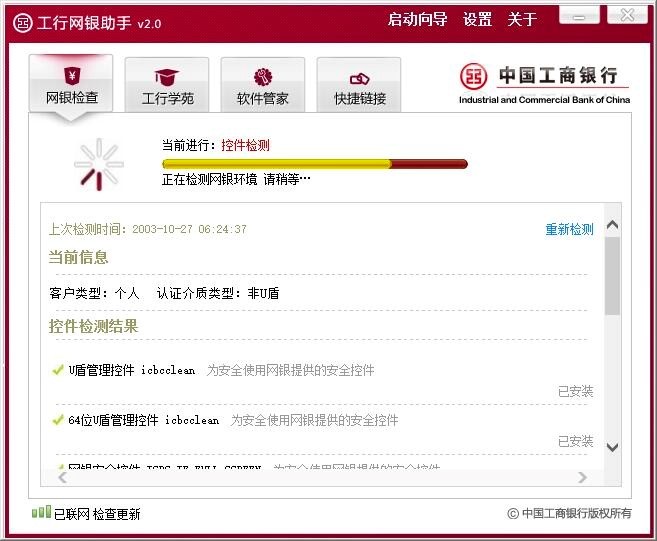
Task: Click 检查更新 to check for updates
Action: [x=116, y=514]
